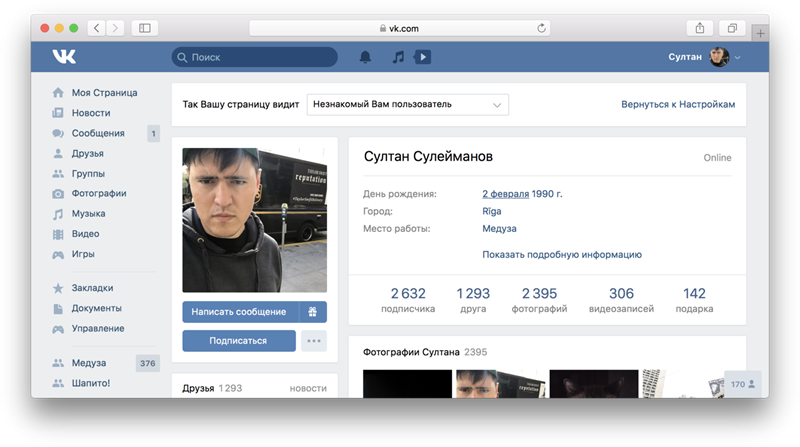The height and width of the screenshot is (447, 800).
Task: Click the Подписаться button
Action: coord(239,340)
